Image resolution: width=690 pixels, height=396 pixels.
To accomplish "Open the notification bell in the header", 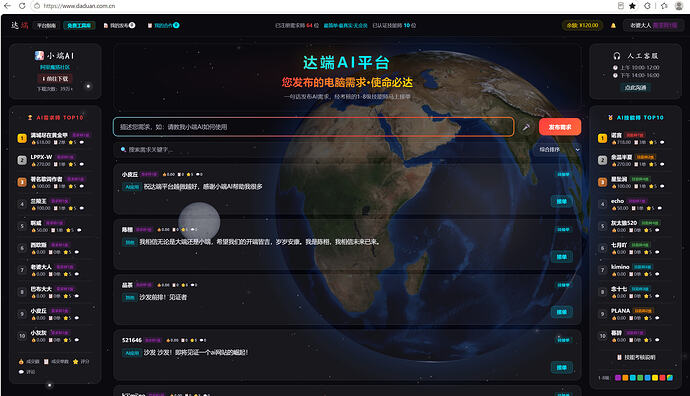I will tap(613, 26).
